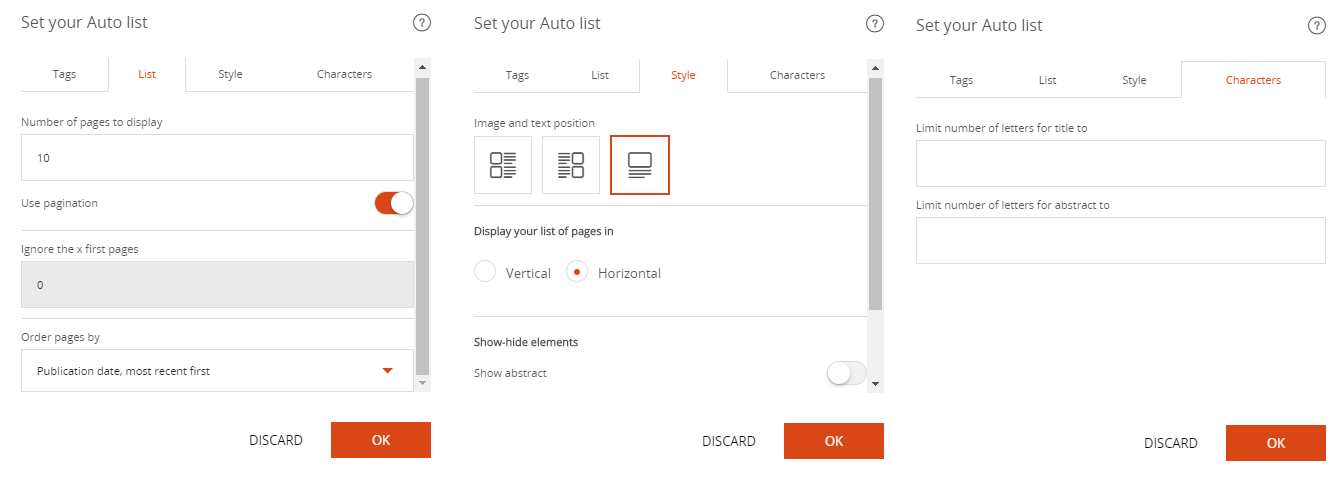The image size is (1333, 479).
Task: Select image-left with text-right layout icon
Action: pyautogui.click(x=503, y=165)
